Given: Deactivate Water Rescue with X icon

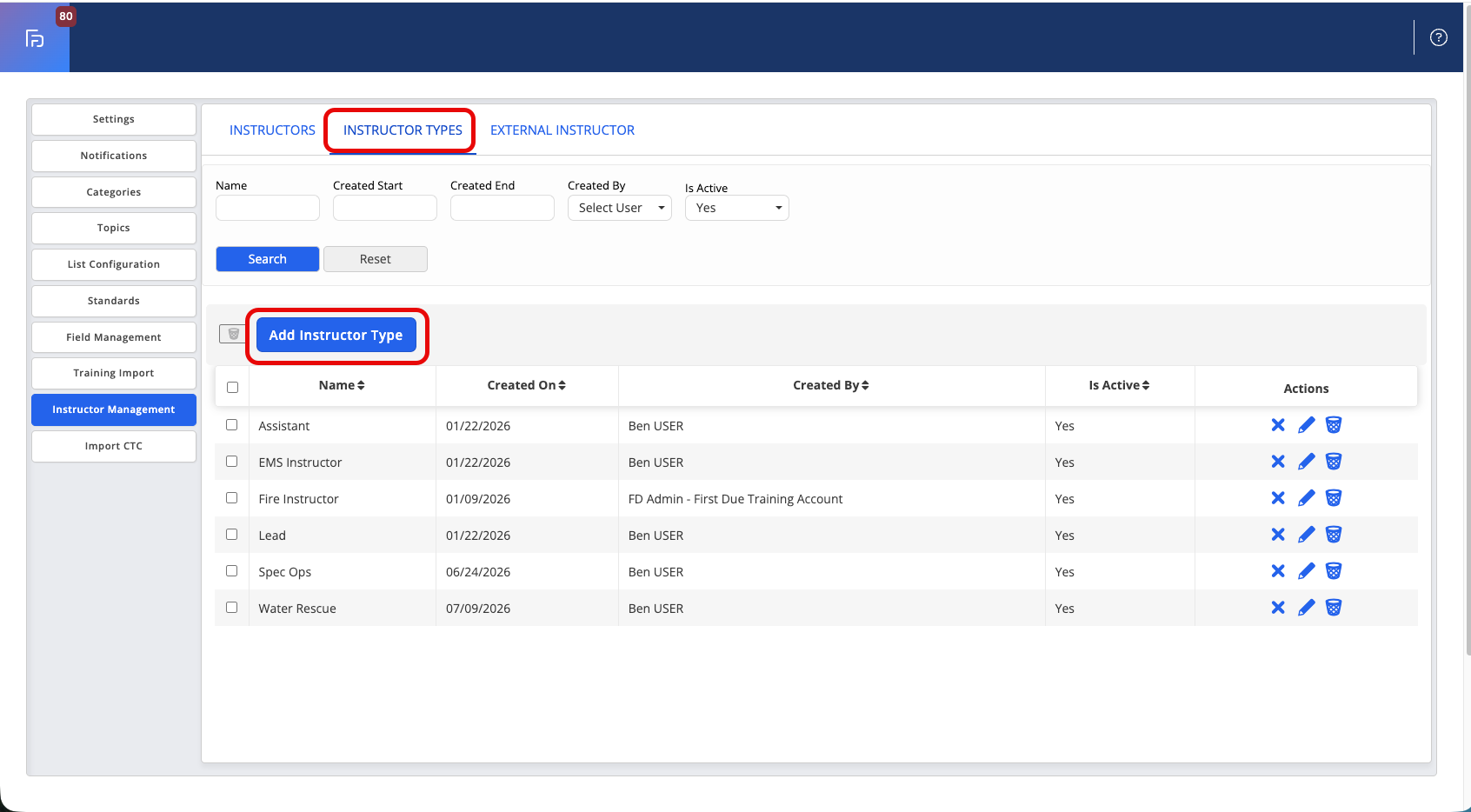Looking at the screenshot, I should tap(1278, 608).
